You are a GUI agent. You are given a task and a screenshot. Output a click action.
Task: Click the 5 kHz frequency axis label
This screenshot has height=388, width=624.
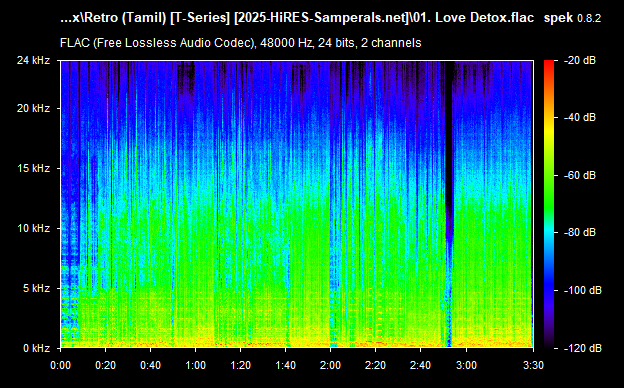click(x=36, y=288)
